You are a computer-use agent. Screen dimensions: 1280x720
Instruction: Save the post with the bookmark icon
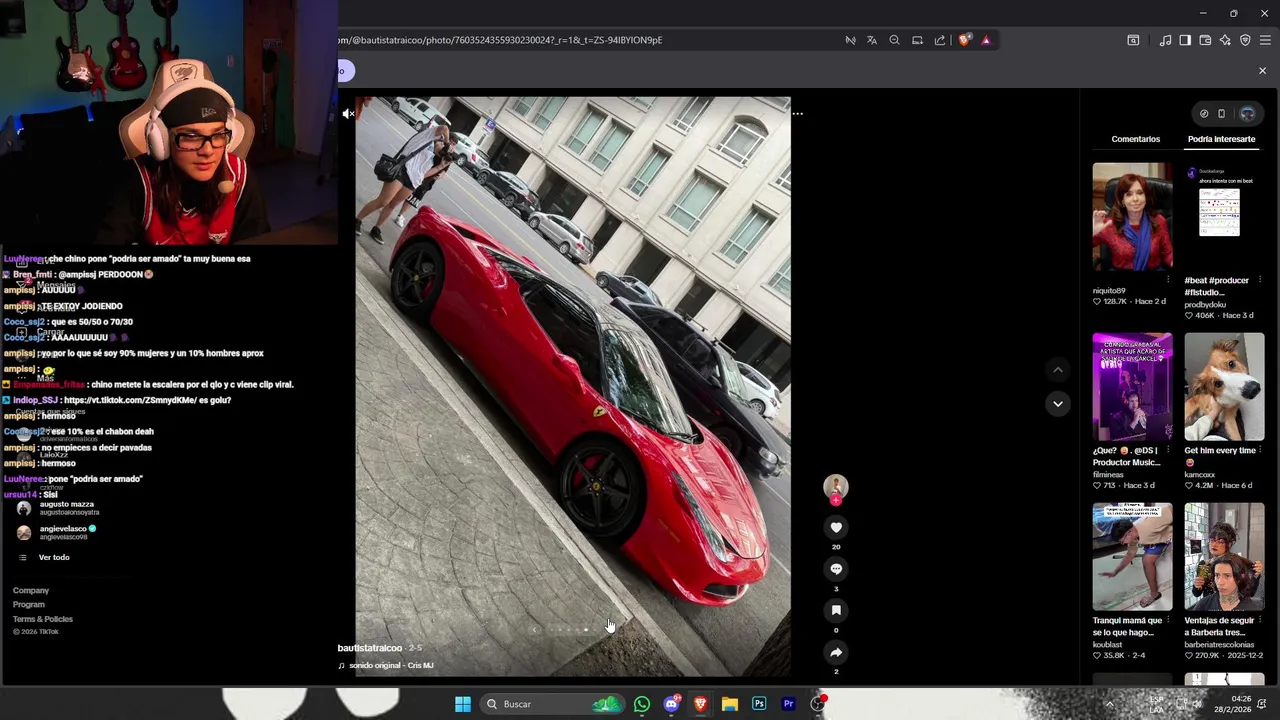pyautogui.click(x=836, y=610)
